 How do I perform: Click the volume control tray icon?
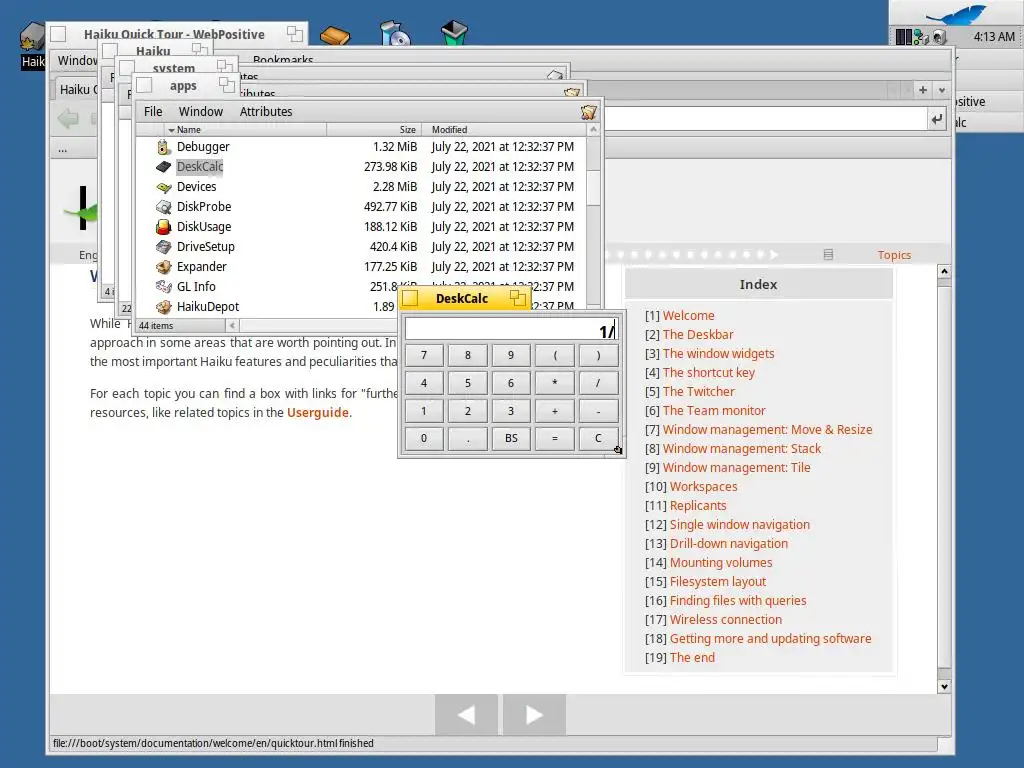click(939, 37)
